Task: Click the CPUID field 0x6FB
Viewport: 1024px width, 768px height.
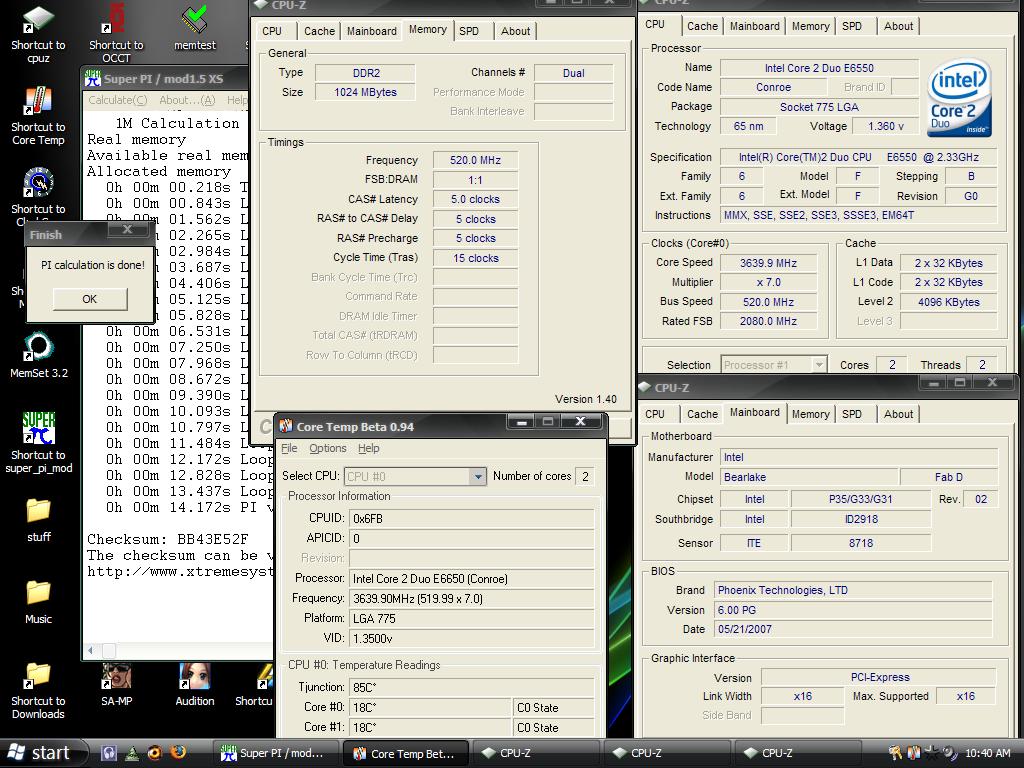Action: point(472,519)
